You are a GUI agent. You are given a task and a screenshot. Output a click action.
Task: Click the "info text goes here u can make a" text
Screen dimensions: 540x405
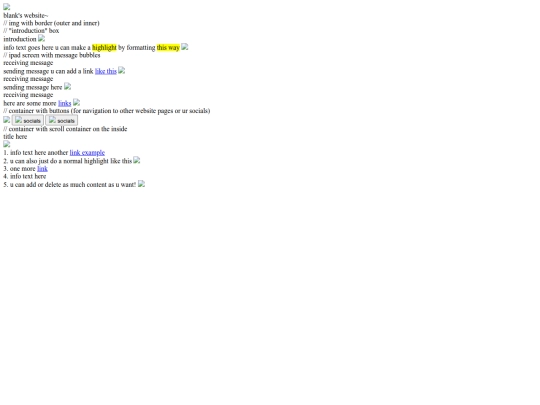pos(47,48)
